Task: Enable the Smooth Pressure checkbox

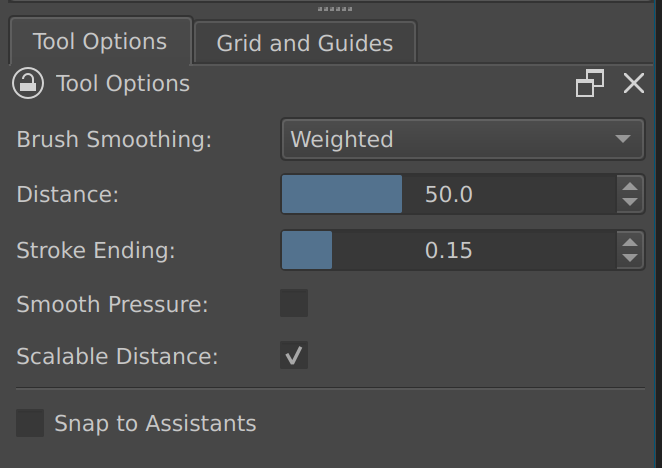Action: click(294, 303)
